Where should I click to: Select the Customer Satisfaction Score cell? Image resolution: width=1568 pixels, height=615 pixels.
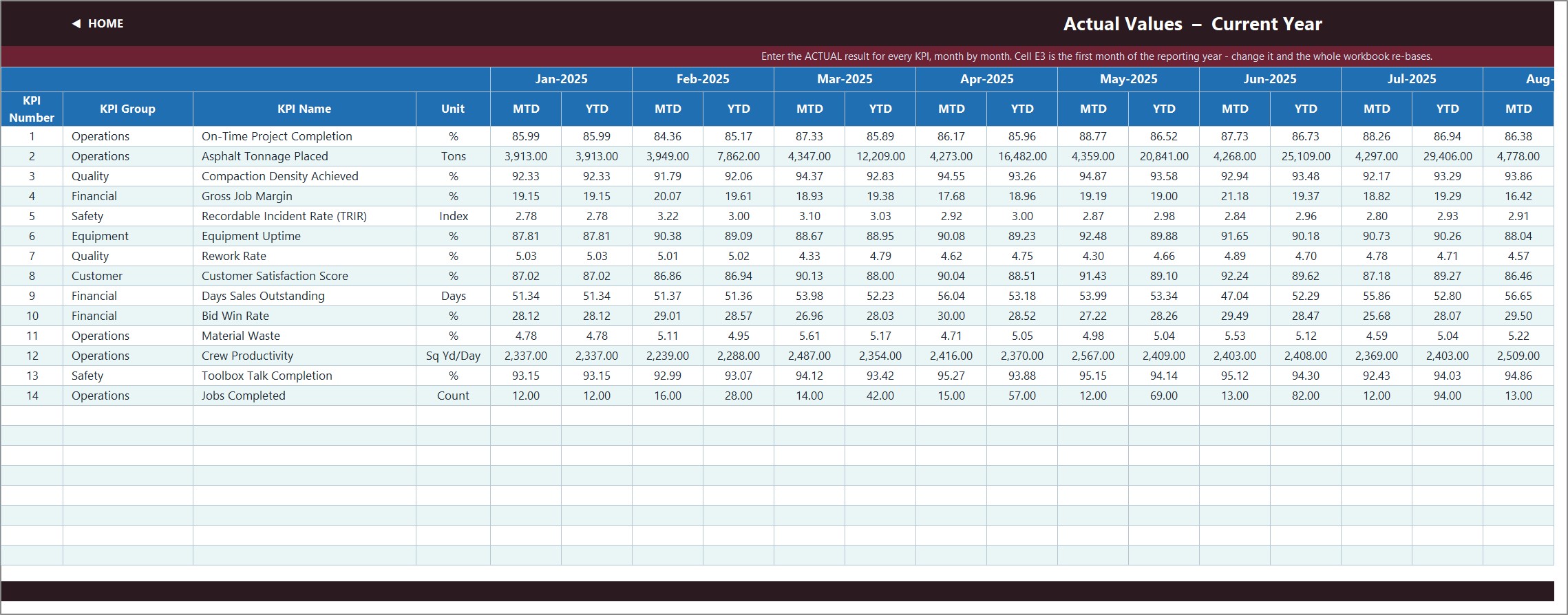pos(304,276)
